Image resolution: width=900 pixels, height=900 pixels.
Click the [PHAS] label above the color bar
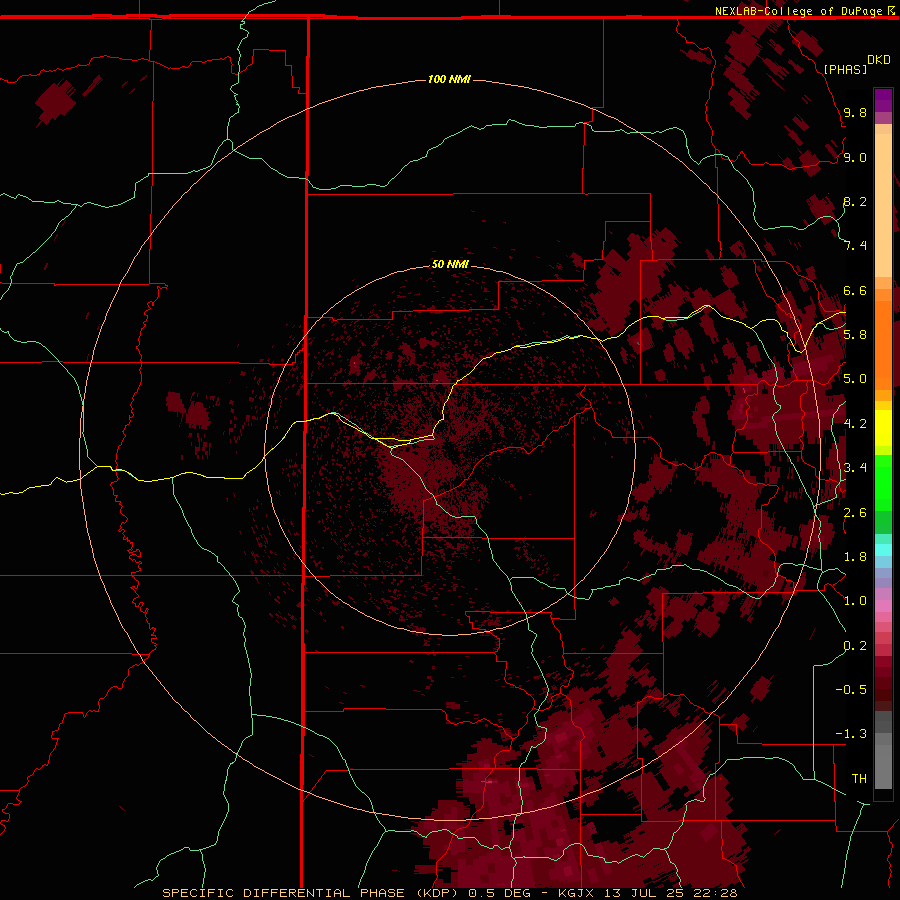pos(845,69)
